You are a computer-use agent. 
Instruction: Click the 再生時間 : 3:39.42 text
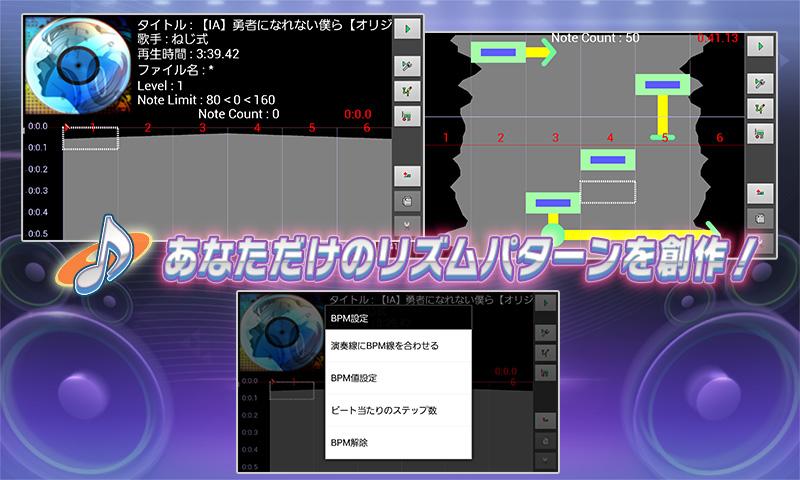click(x=188, y=54)
